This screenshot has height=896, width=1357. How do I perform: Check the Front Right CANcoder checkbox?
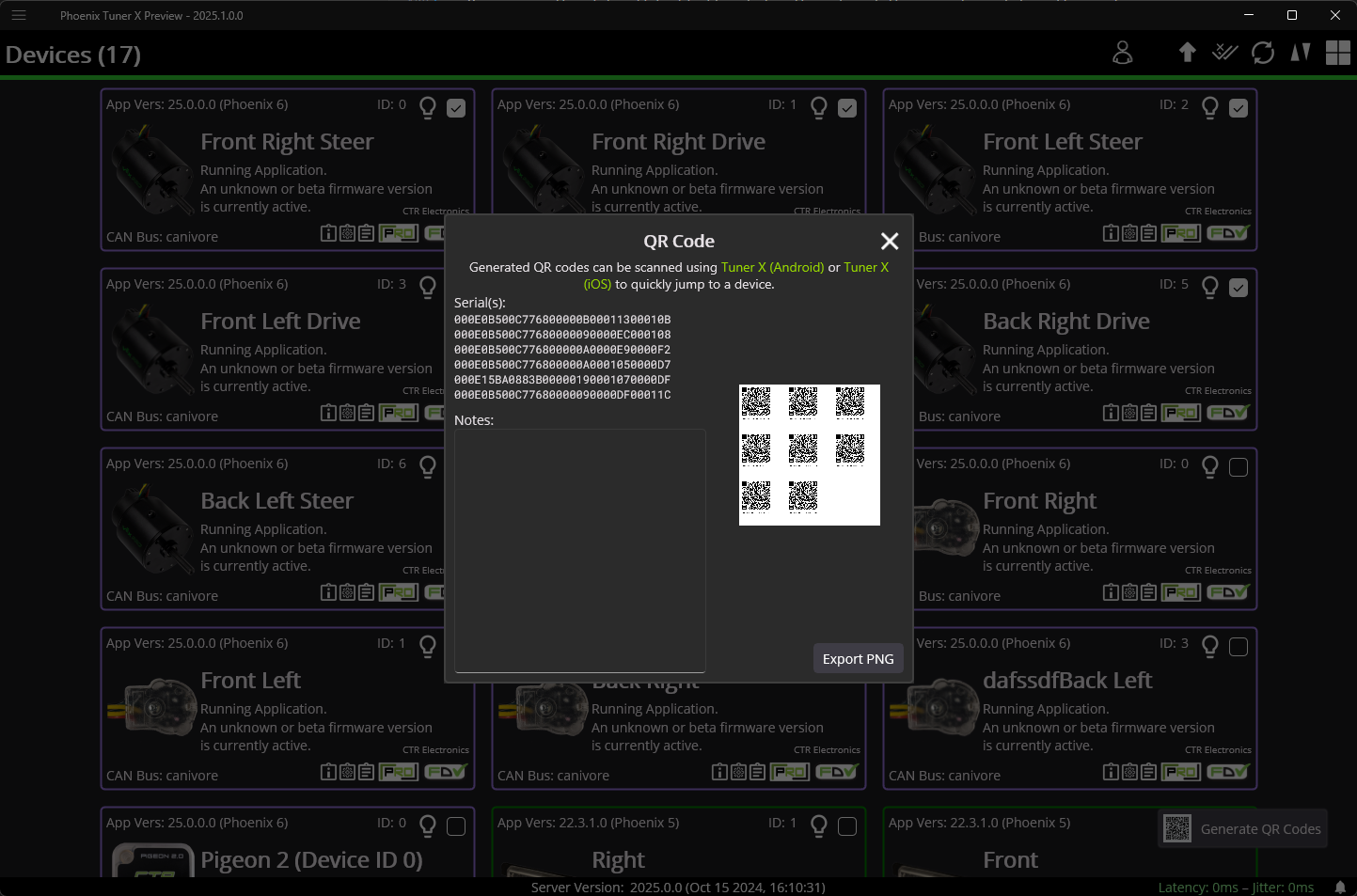[x=1239, y=467]
